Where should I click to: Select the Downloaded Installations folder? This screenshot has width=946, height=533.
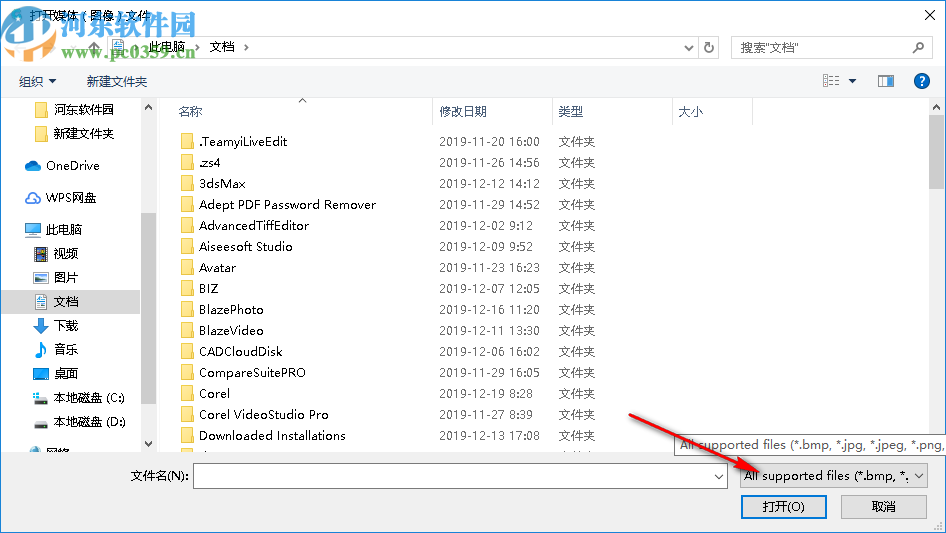[x=272, y=436]
